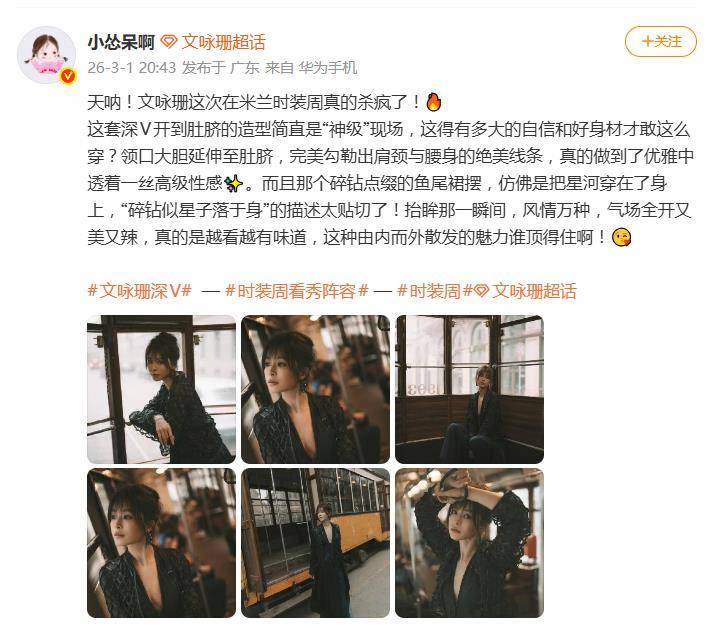This screenshot has height=632, width=712.
Task: Open the photo beside the yellow tram
Action: coord(315,543)
